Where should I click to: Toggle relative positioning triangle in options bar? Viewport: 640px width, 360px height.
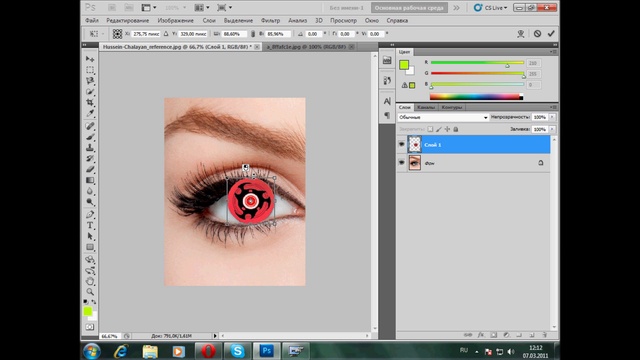click(x=166, y=34)
